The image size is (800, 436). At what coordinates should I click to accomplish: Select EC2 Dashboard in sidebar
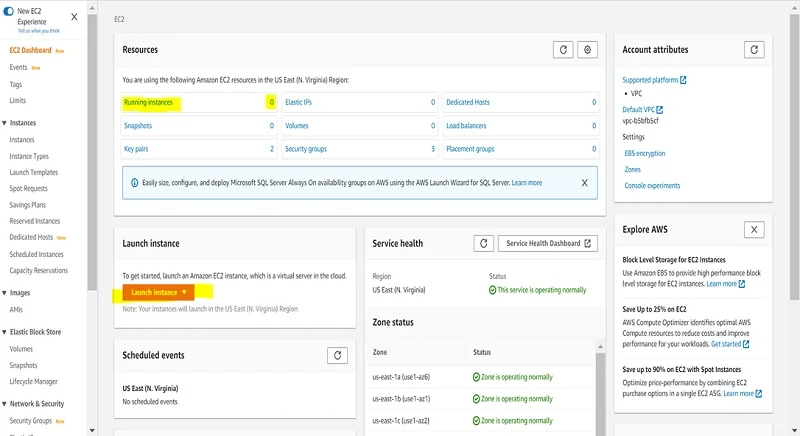coord(30,50)
